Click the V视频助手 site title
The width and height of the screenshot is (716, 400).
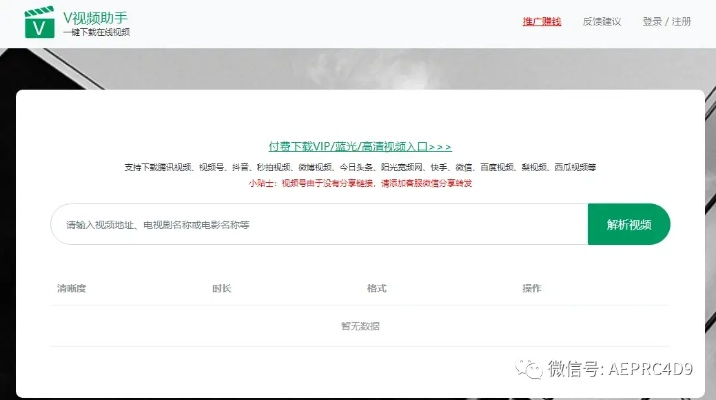[x=94, y=17]
